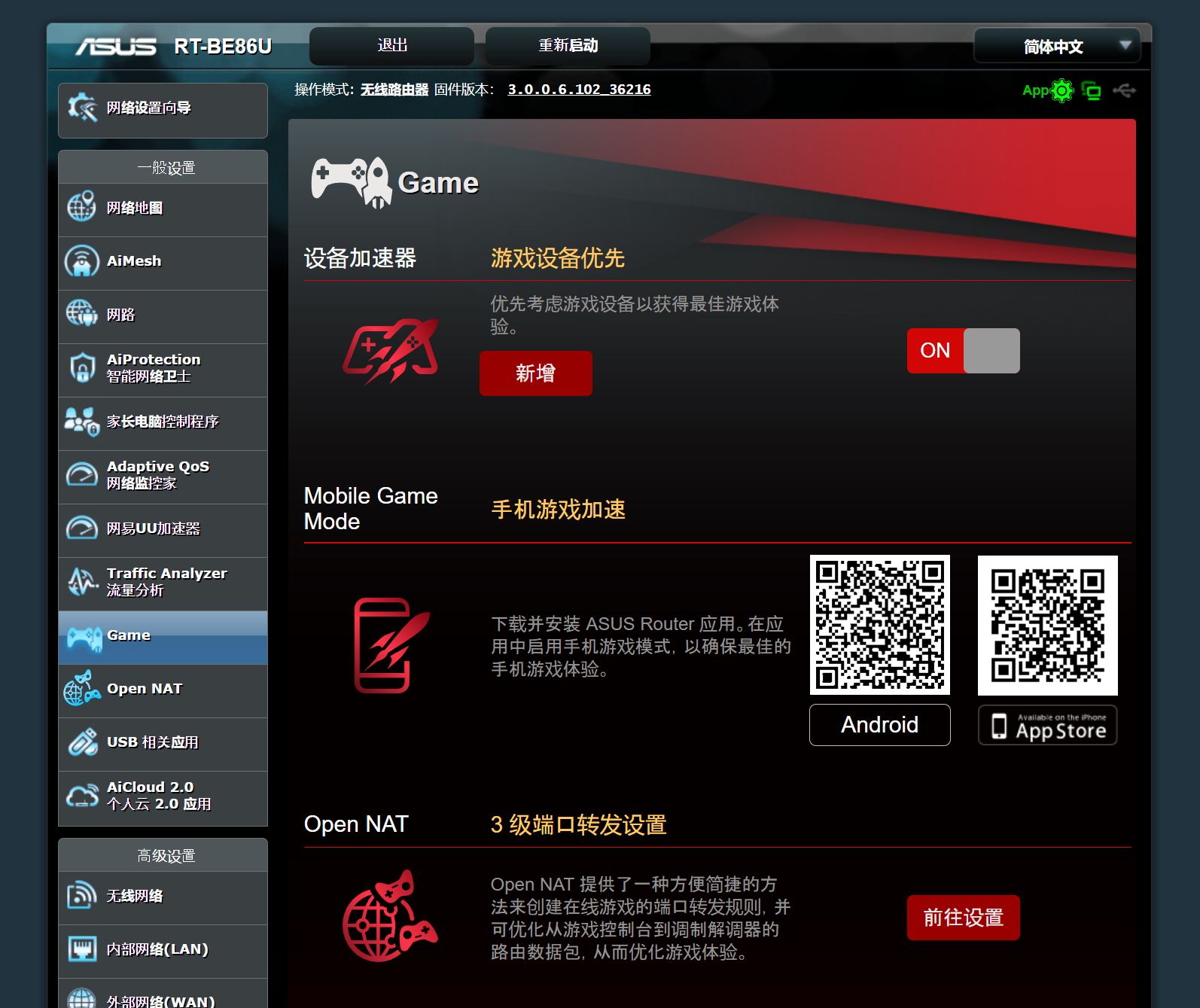Click the AiMesh sidebar icon
The height and width of the screenshot is (1008, 1200).
click(81, 260)
